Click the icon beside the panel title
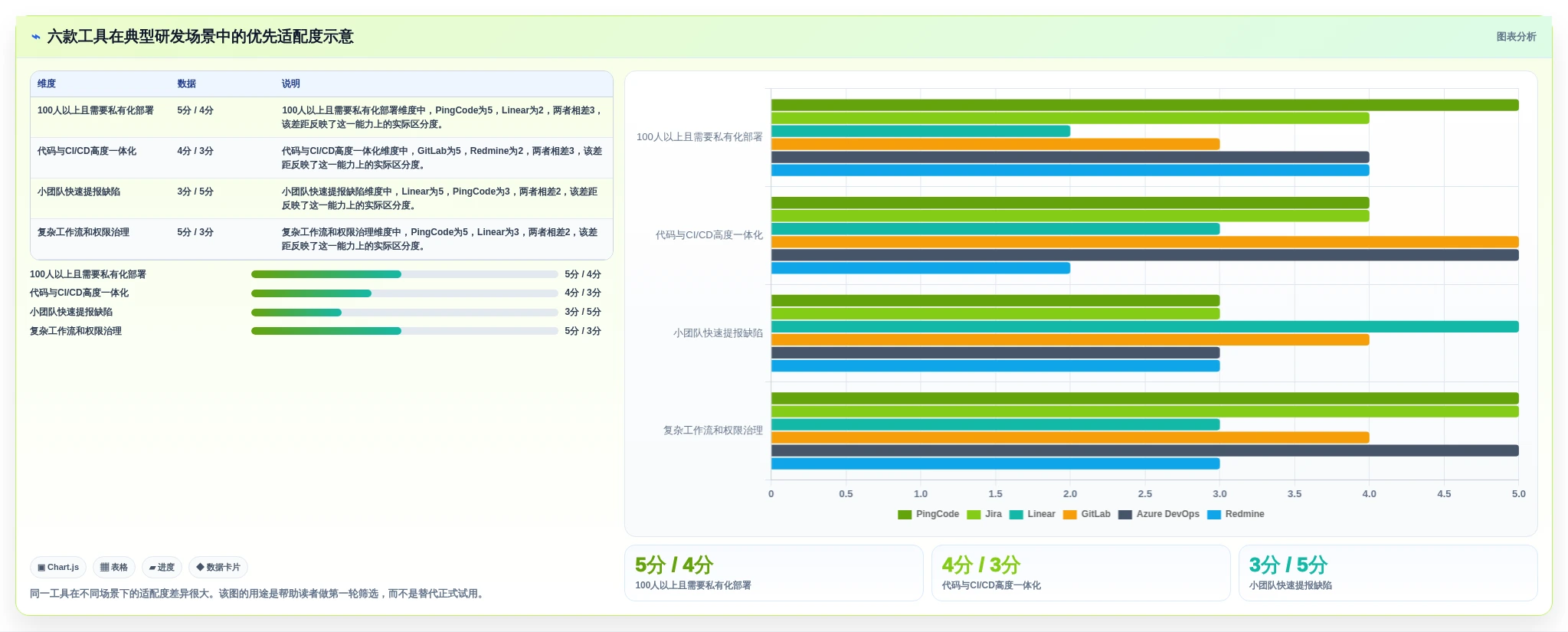 click(x=36, y=37)
